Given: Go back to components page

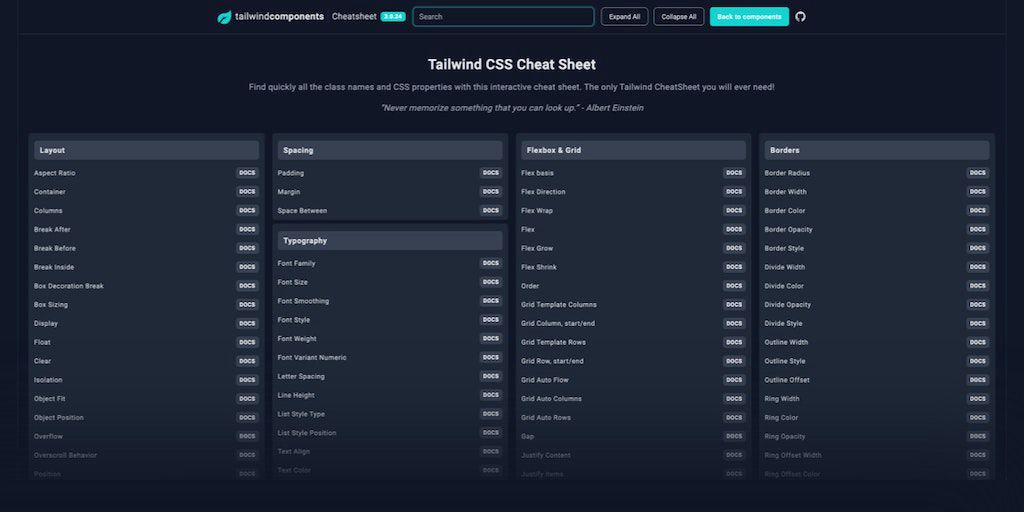Looking at the screenshot, I should 749,17.
